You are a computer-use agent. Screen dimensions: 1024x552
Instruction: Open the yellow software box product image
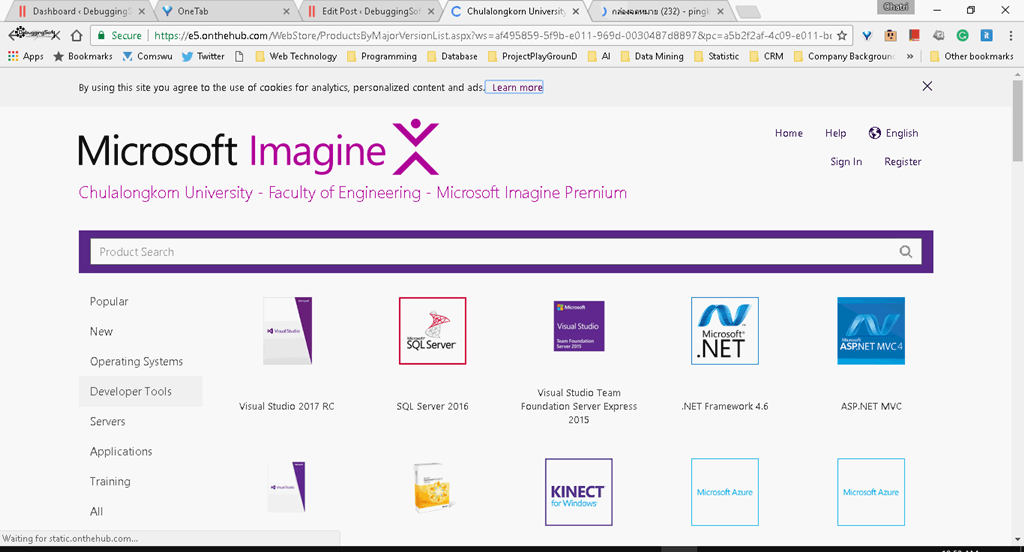tap(434, 487)
